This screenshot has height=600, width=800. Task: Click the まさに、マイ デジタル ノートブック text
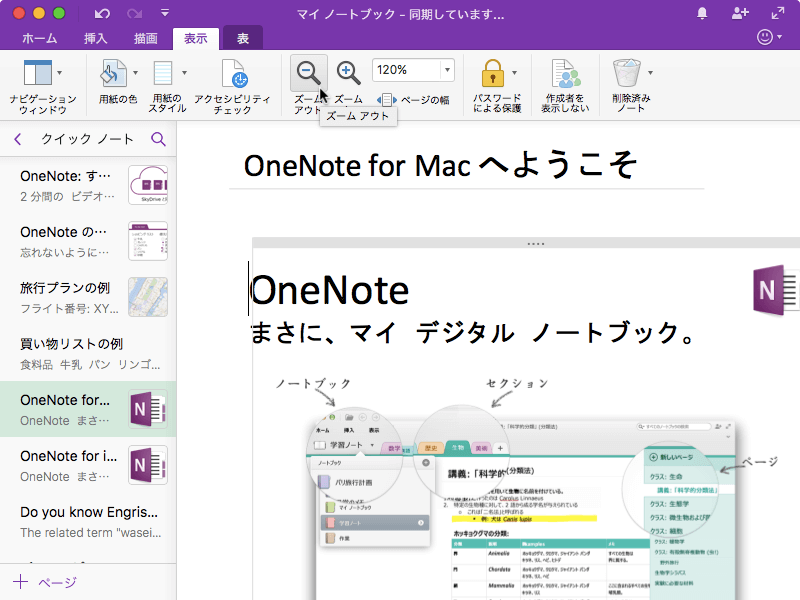473,333
